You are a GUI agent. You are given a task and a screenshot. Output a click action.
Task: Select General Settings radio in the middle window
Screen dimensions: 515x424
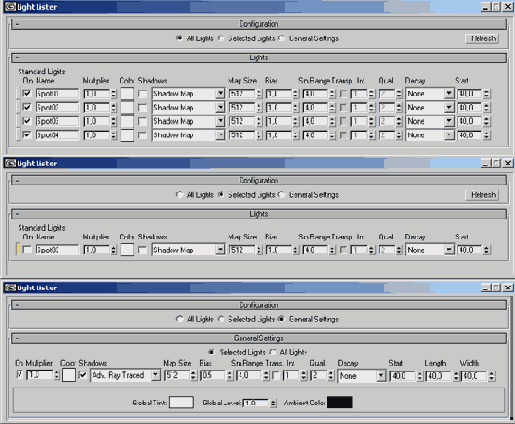pos(282,195)
